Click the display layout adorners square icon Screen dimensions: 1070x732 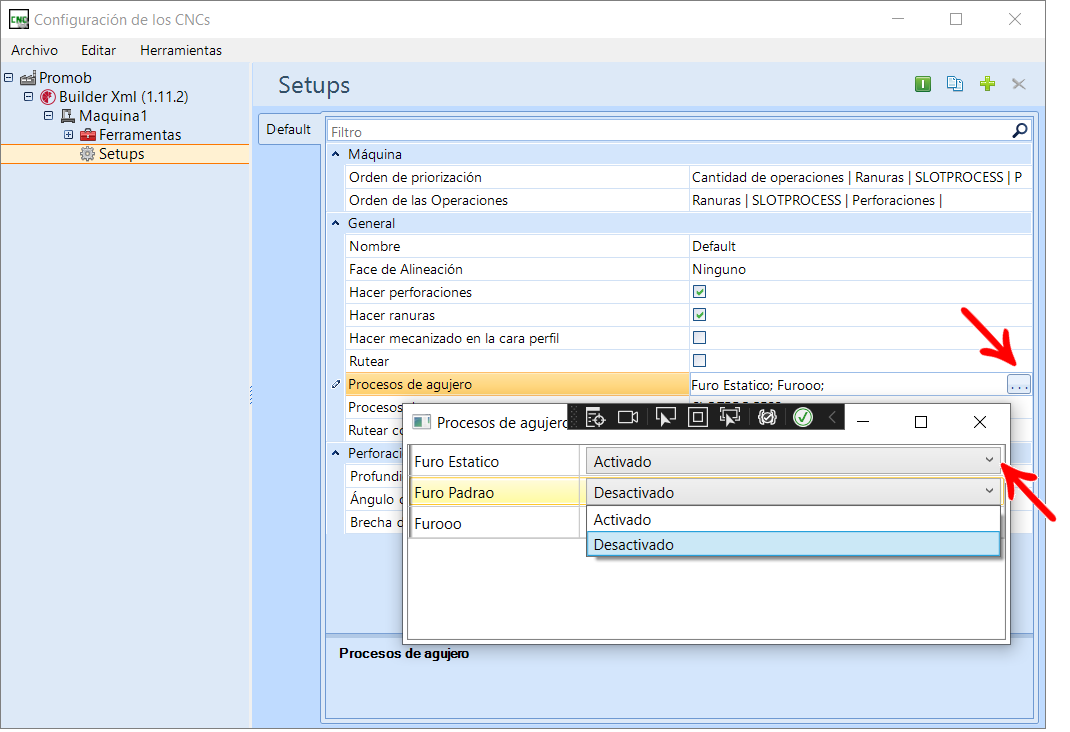pos(697,417)
